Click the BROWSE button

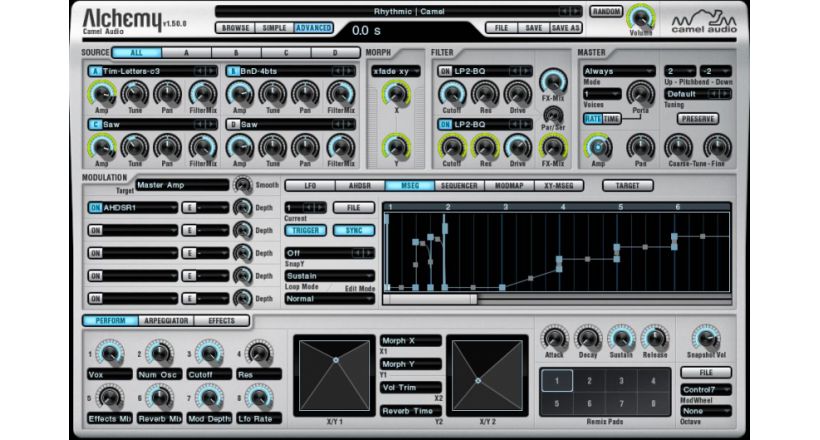pos(235,28)
